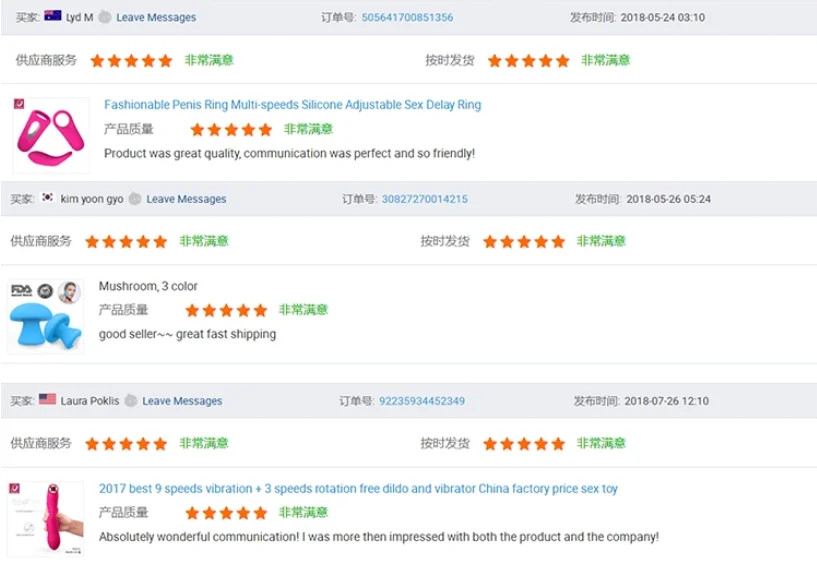Click the chat bubble icon beside kim yoon gyo
The height and width of the screenshot is (579, 817).
click(x=135, y=199)
